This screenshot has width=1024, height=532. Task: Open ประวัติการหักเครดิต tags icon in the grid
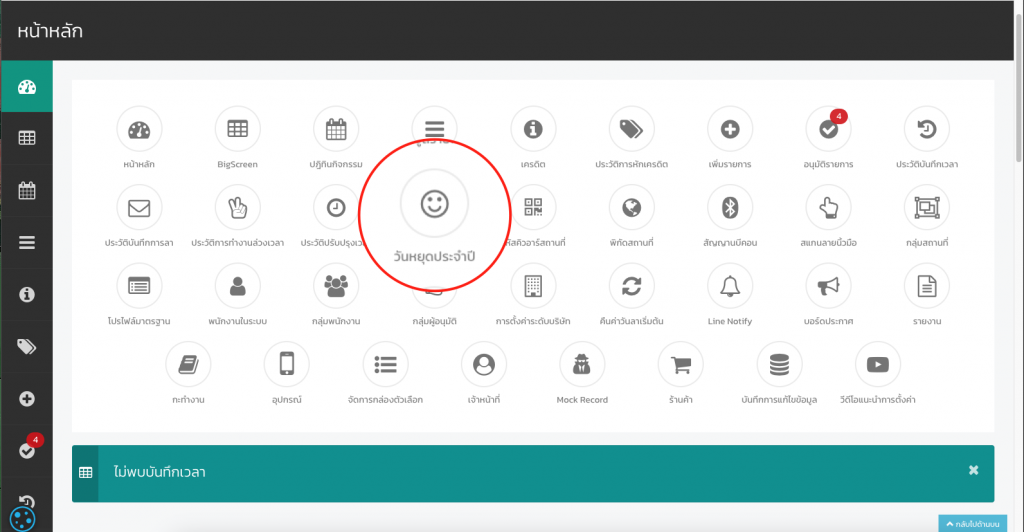(632, 129)
